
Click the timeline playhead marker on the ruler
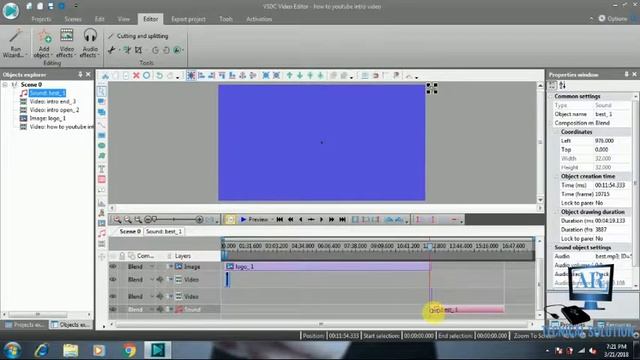point(430,247)
